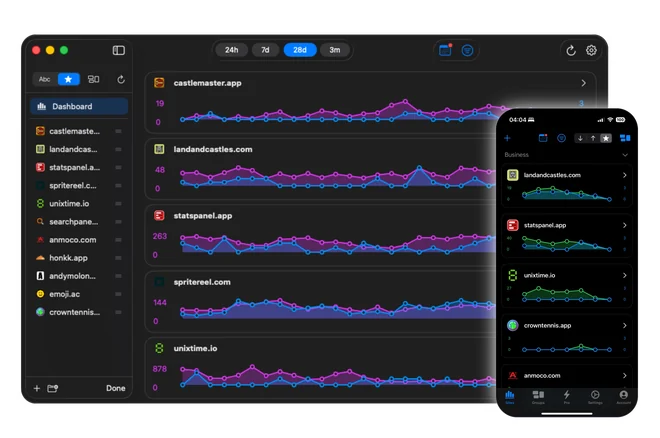Click the drag handle beside emoji.ac
The image size is (660, 438).
[x=118, y=294]
